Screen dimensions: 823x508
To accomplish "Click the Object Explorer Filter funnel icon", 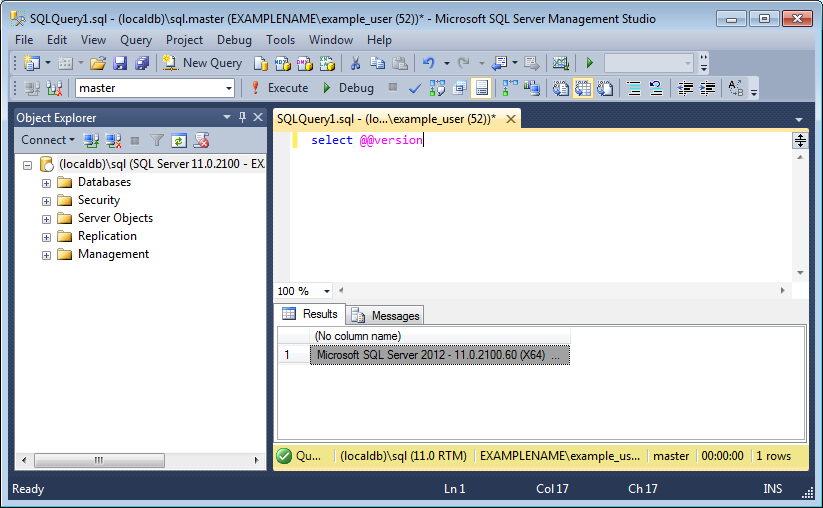I will coord(156,140).
